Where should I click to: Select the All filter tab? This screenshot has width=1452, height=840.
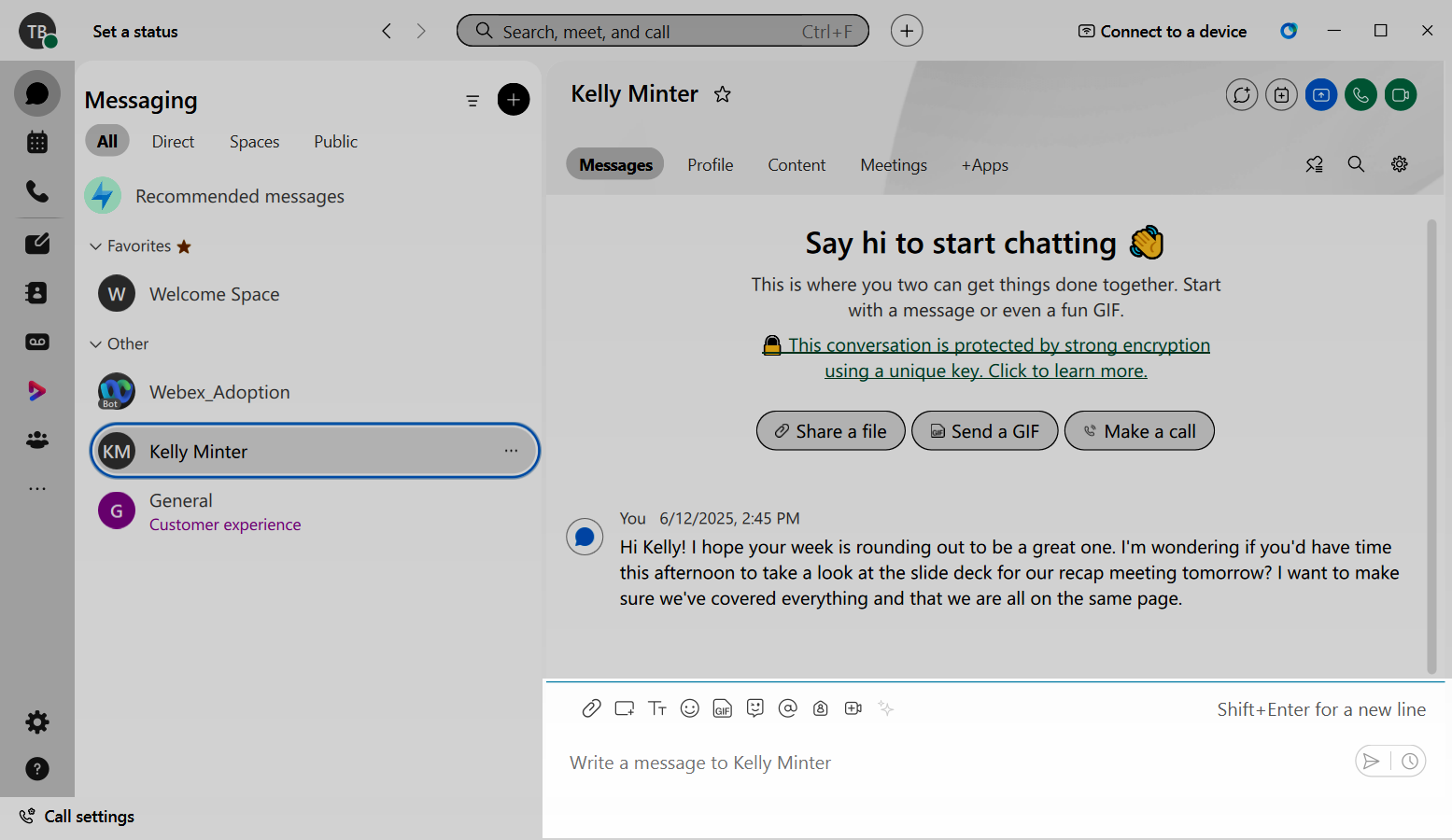click(x=107, y=141)
